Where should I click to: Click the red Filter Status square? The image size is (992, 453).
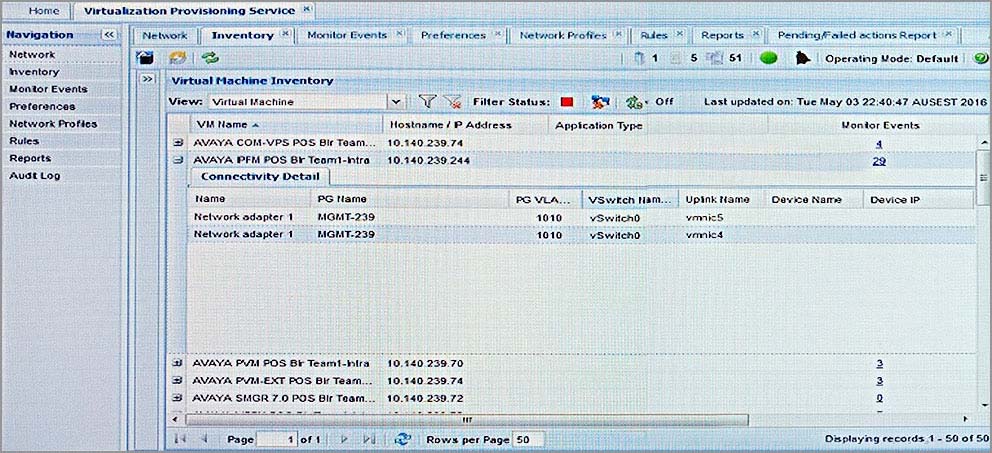(x=566, y=101)
